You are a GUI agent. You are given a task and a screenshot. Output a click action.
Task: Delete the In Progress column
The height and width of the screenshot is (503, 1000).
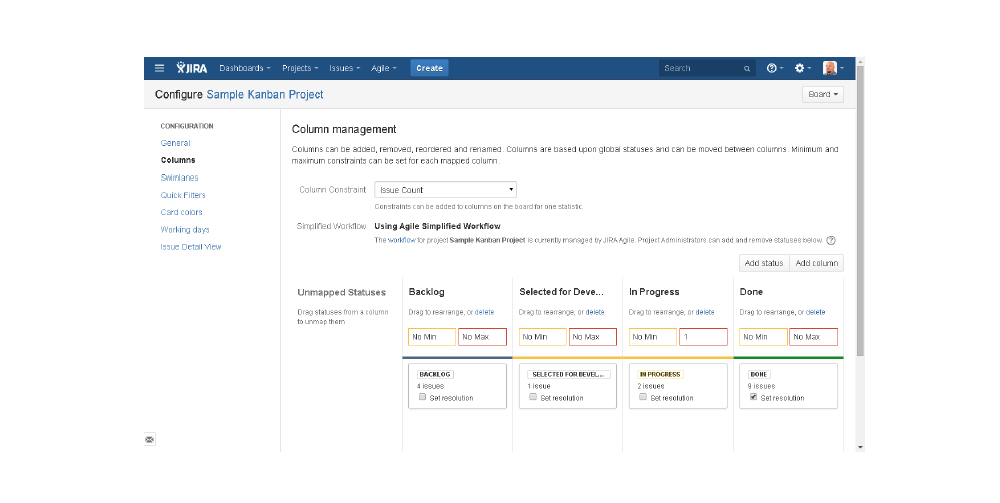705,312
